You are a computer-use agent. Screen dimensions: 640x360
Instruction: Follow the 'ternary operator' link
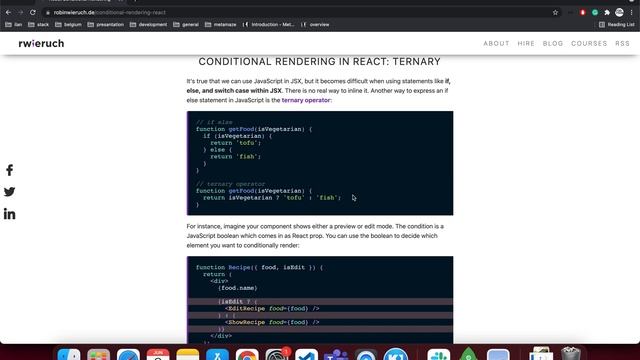click(x=306, y=100)
